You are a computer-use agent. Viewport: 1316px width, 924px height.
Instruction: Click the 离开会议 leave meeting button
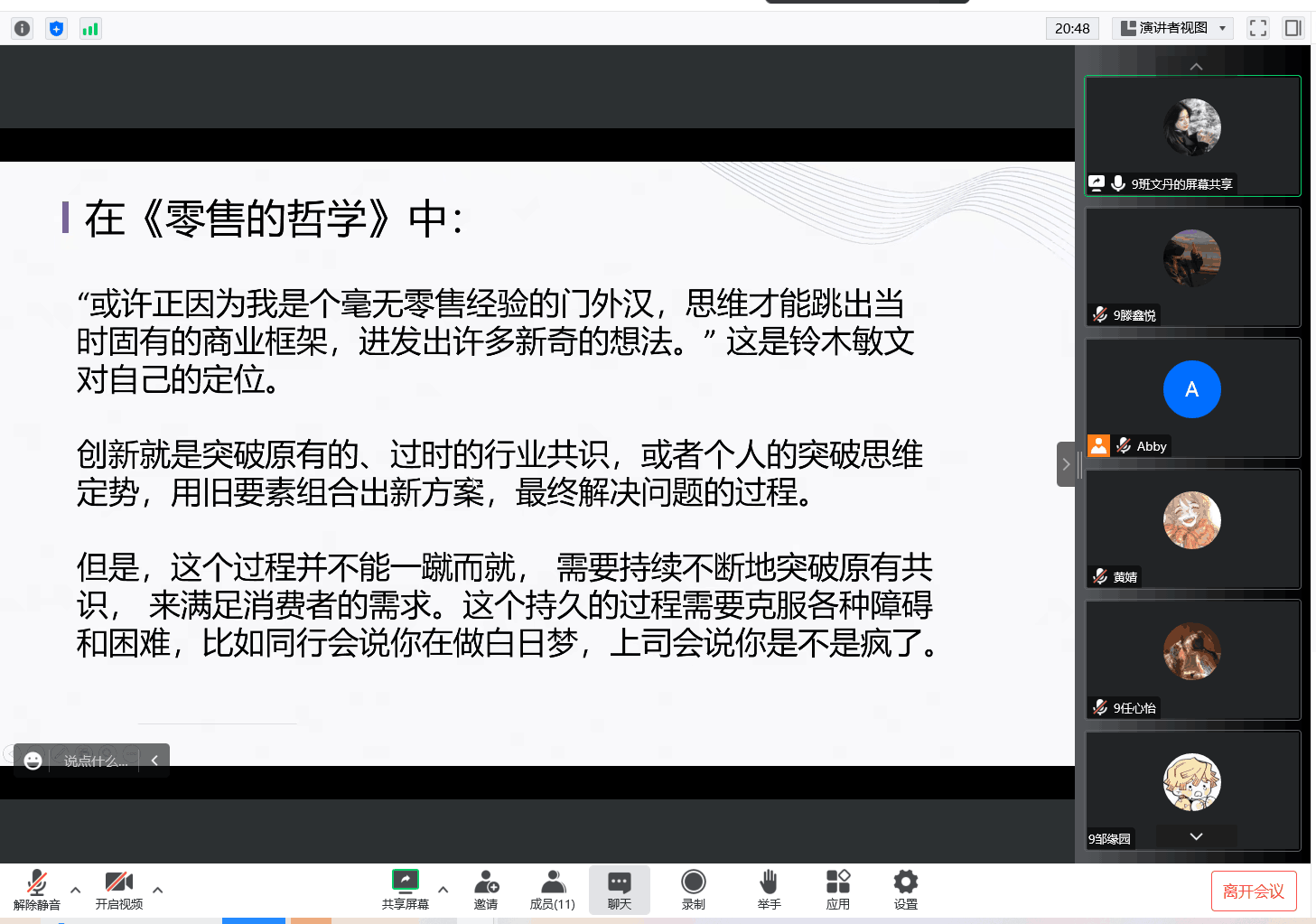coord(1253,891)
